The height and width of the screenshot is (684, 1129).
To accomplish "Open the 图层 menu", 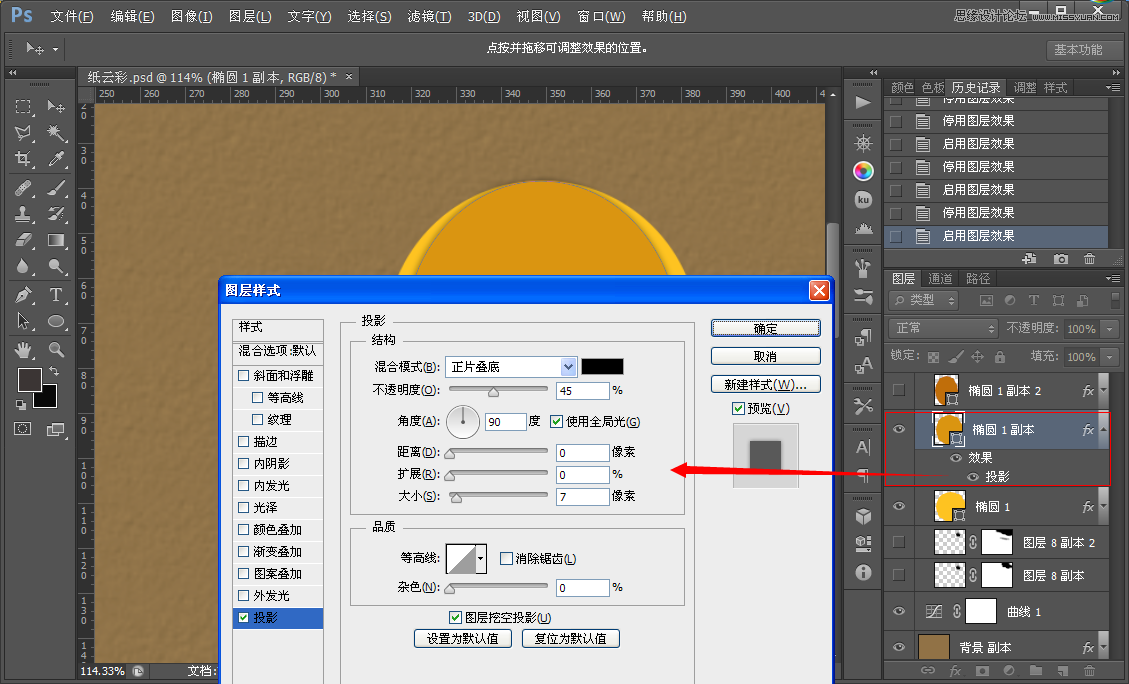I will pos(250,16).
